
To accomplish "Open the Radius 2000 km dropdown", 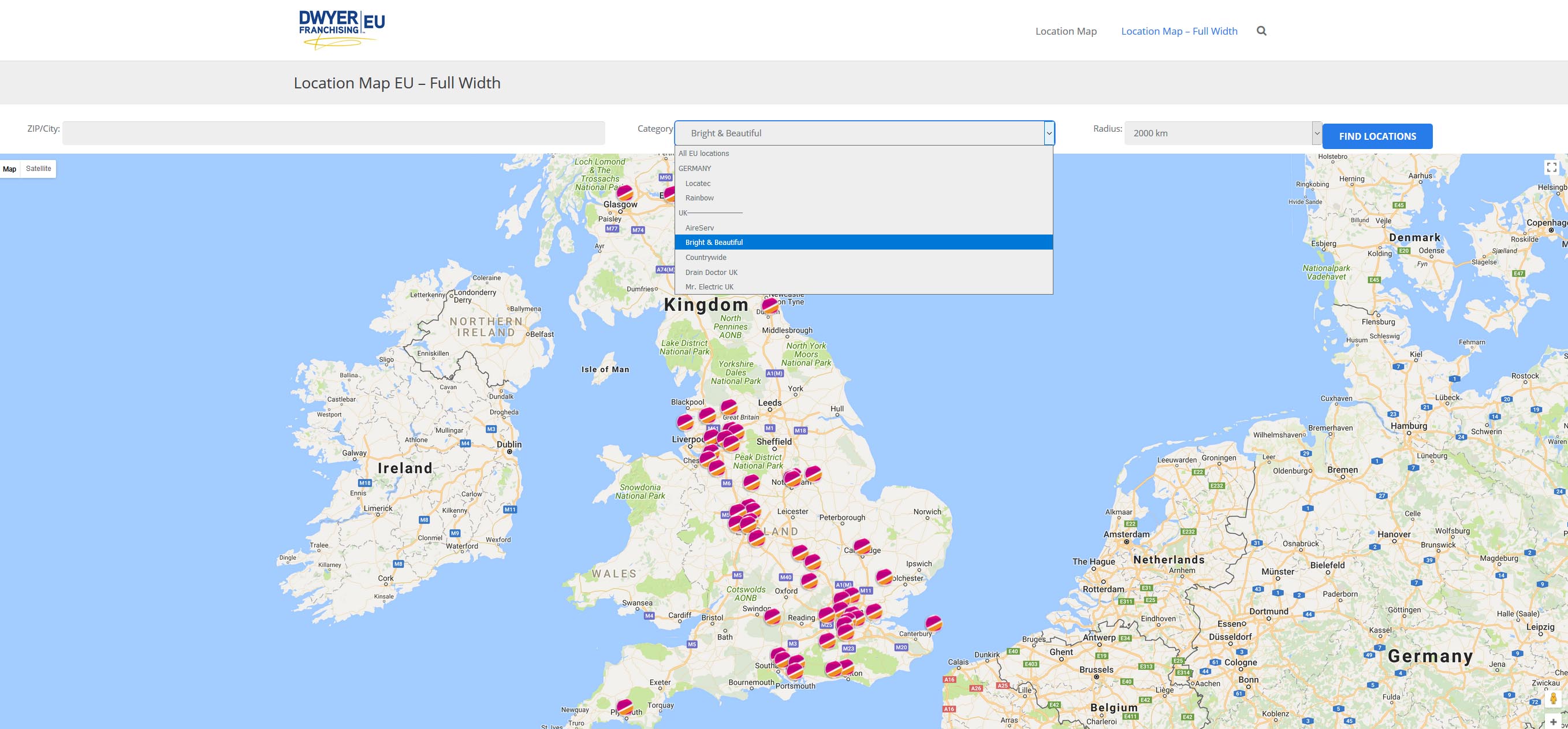I will 1222,133.
